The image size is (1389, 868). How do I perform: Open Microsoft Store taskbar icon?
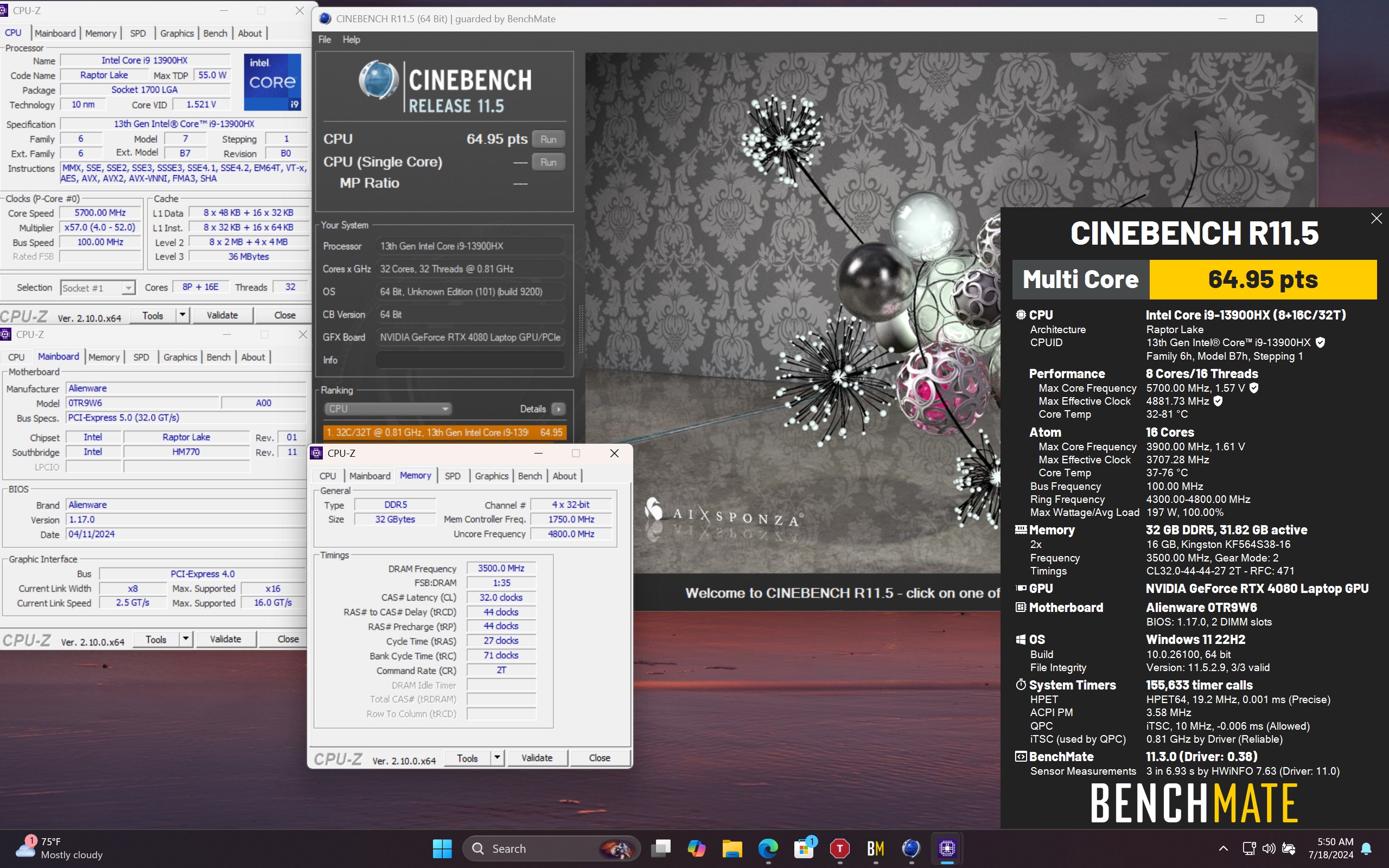804,848
